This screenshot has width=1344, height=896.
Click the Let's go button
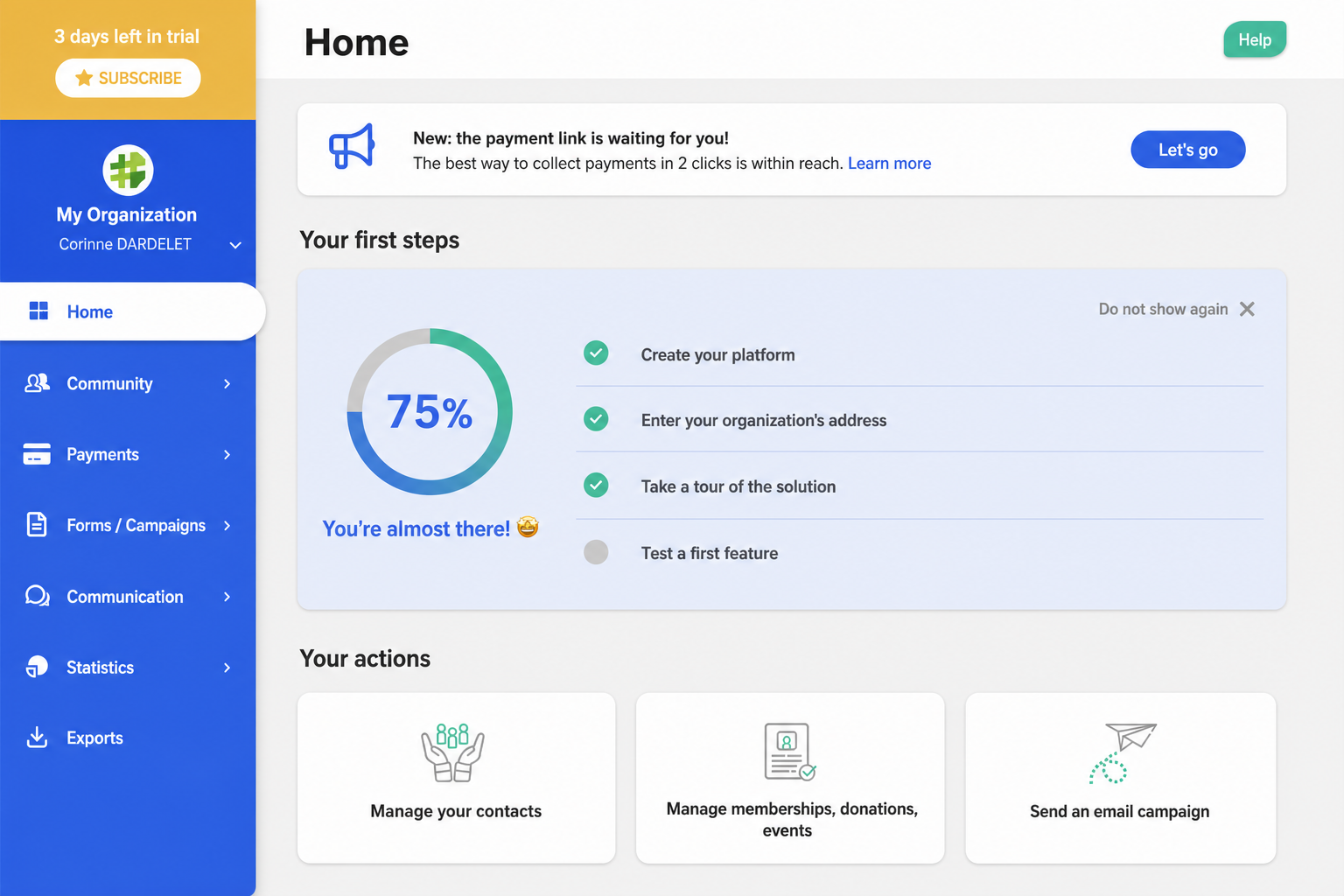point(1187,150)
